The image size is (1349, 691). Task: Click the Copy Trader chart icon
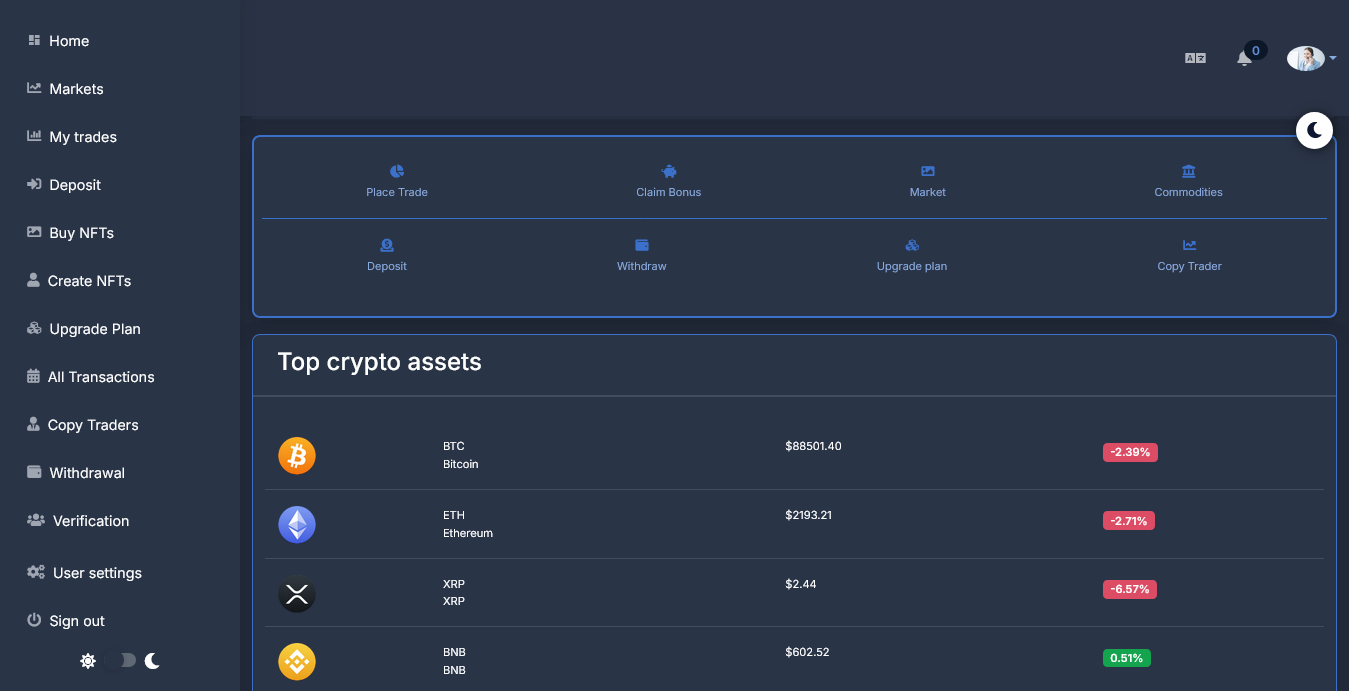1189,246
